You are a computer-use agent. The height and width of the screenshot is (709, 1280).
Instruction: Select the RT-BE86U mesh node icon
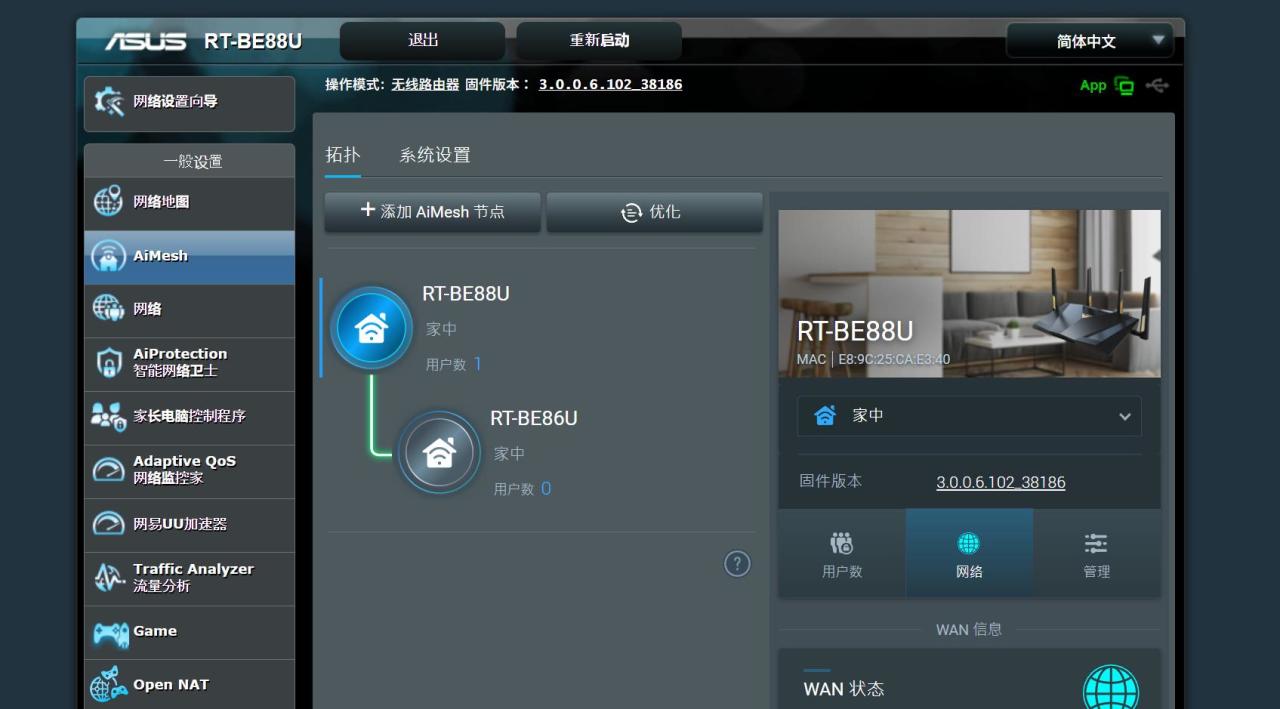(x=439, y=452)
